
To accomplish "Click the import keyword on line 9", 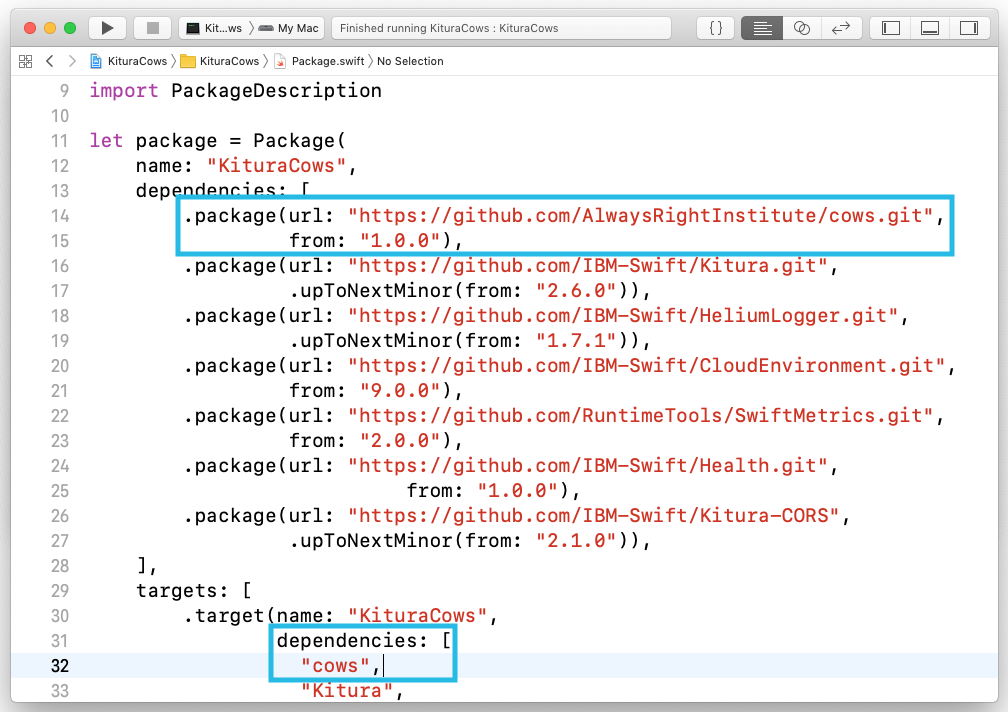I will pyautogui.click(x=123, y=91).
